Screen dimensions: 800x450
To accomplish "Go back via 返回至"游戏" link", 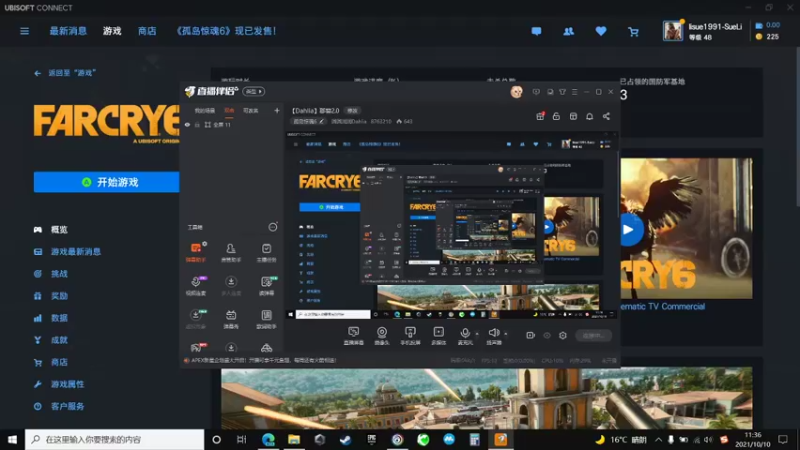I will 66,73.
